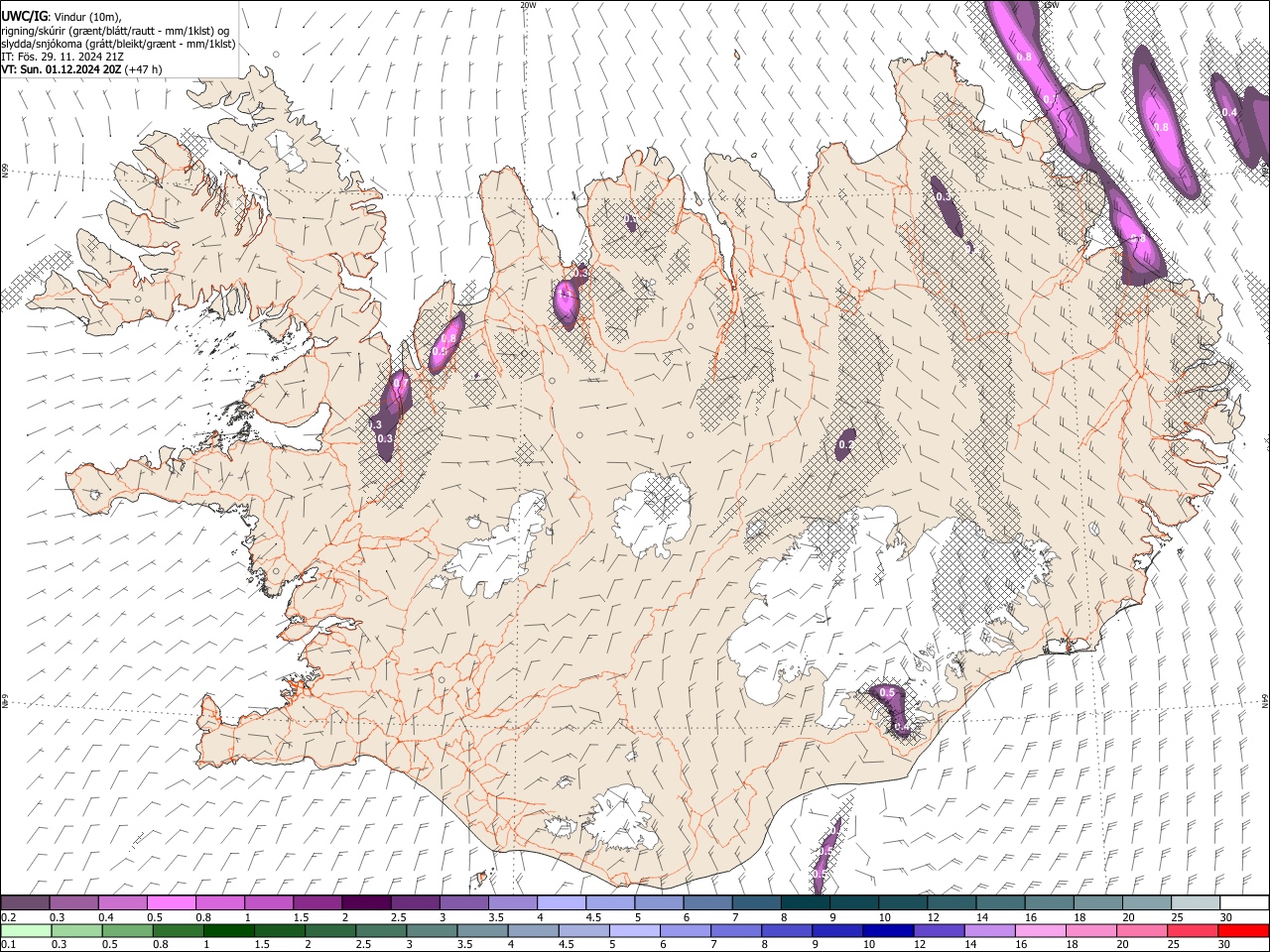Select the upper legend swatch between 12 and 14
The height and width of the screenshot is (952, 1270).
tap(952, 903)
